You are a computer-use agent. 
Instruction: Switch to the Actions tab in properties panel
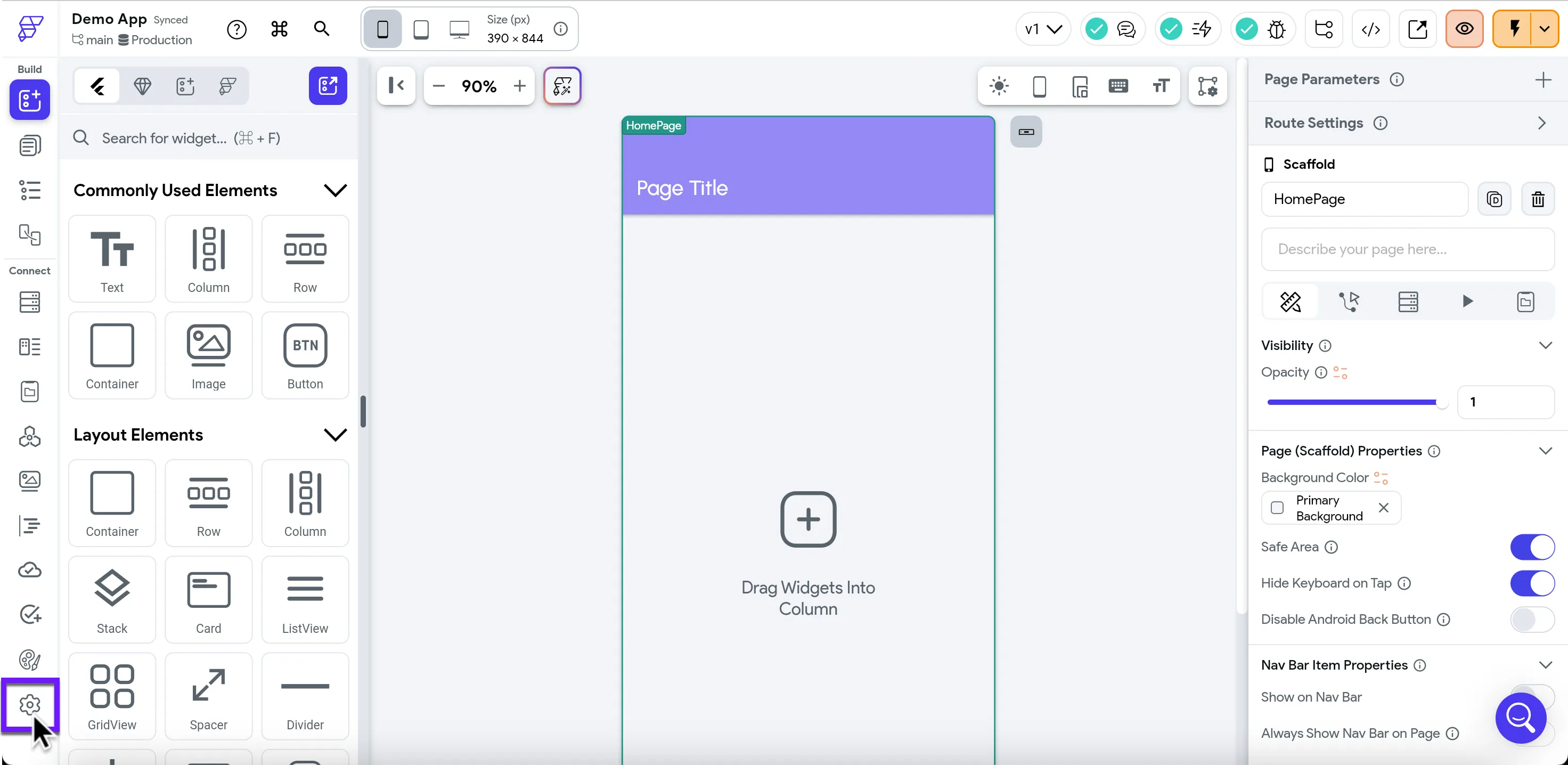tap(1349, 302)
